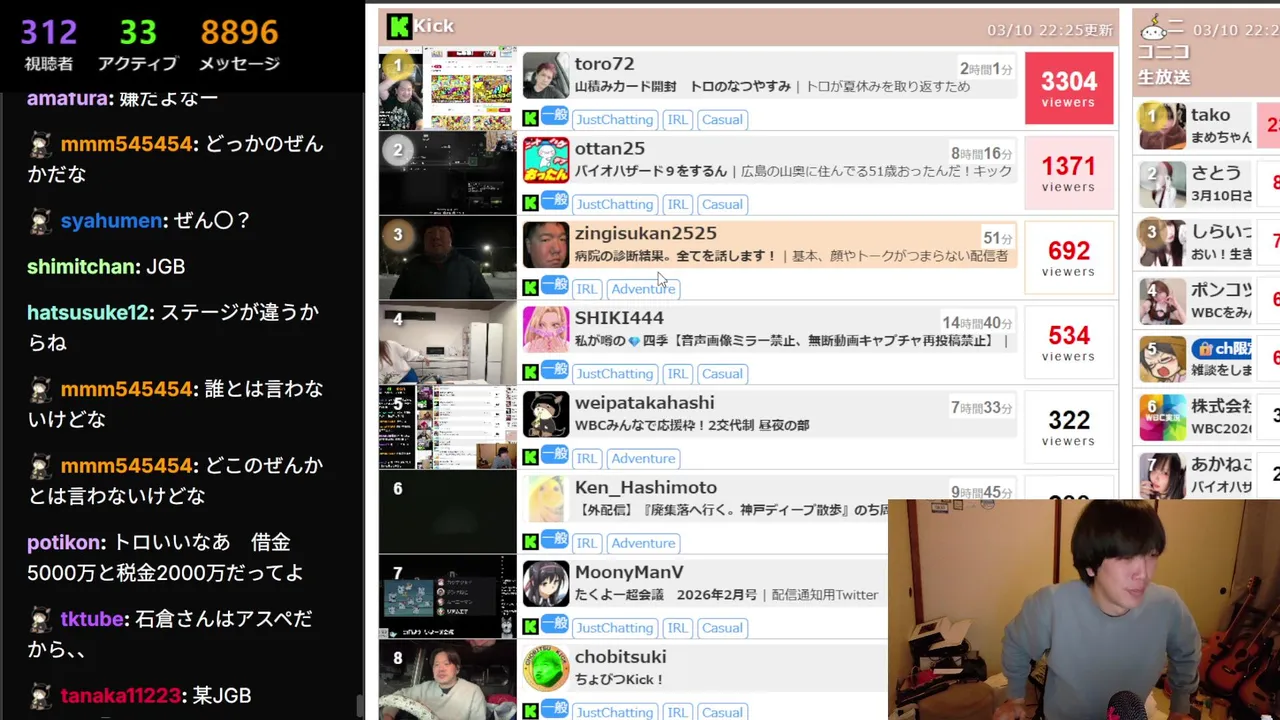Click the Kick badge icon in SHIKI444's row
Viewport: 1280px width, 720px height.
530,373
